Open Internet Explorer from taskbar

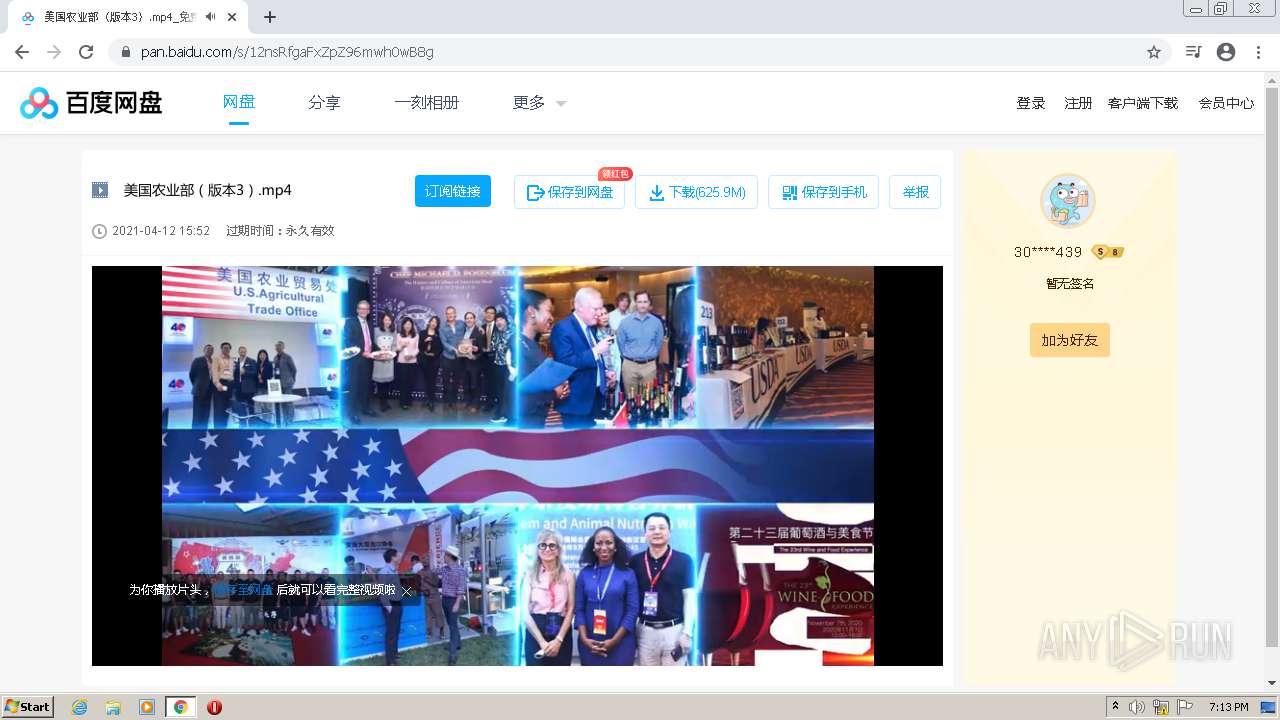click(79, 707)
